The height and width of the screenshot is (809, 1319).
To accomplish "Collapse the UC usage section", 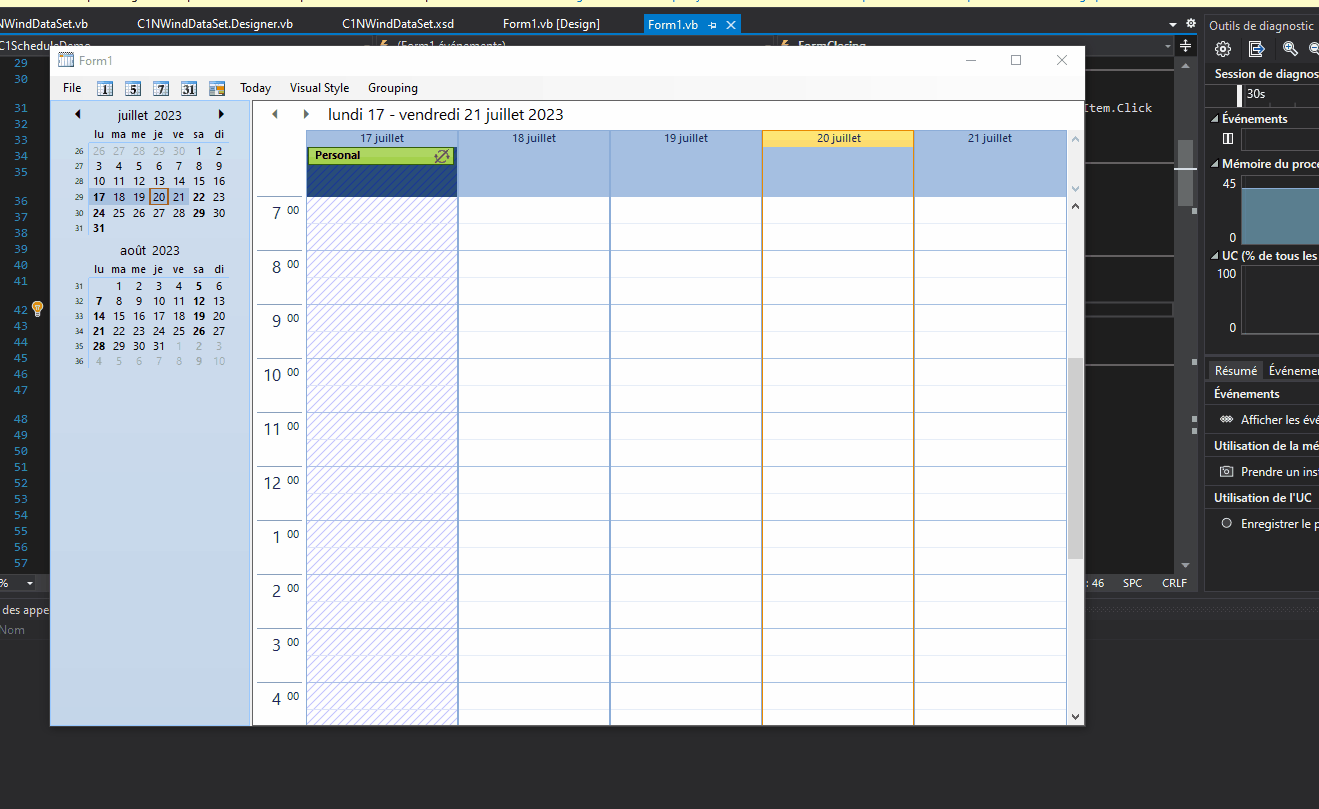I will click(1215, 256).
